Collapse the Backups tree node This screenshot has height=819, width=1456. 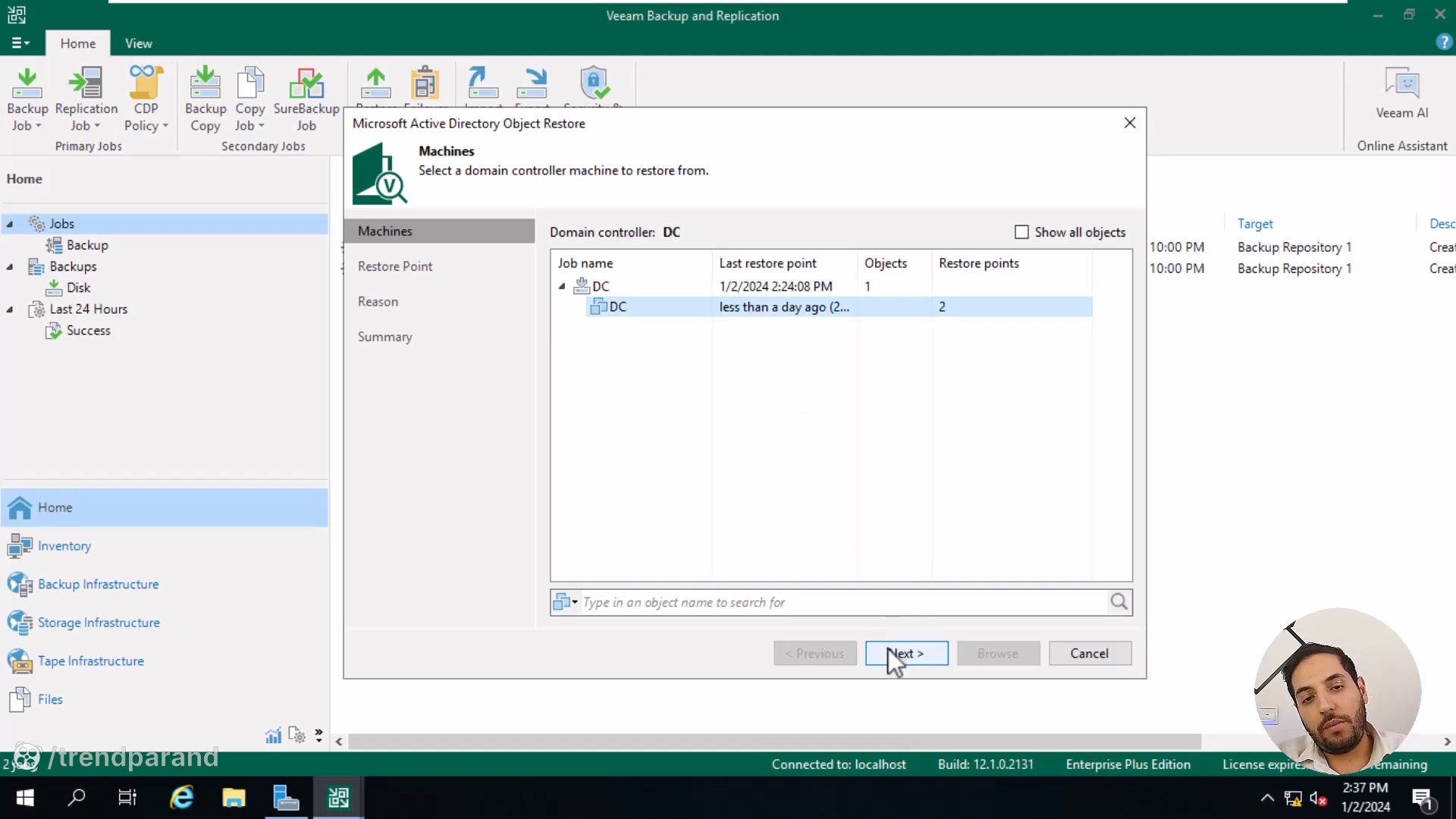pyautogui.click(x=10, y=266)
